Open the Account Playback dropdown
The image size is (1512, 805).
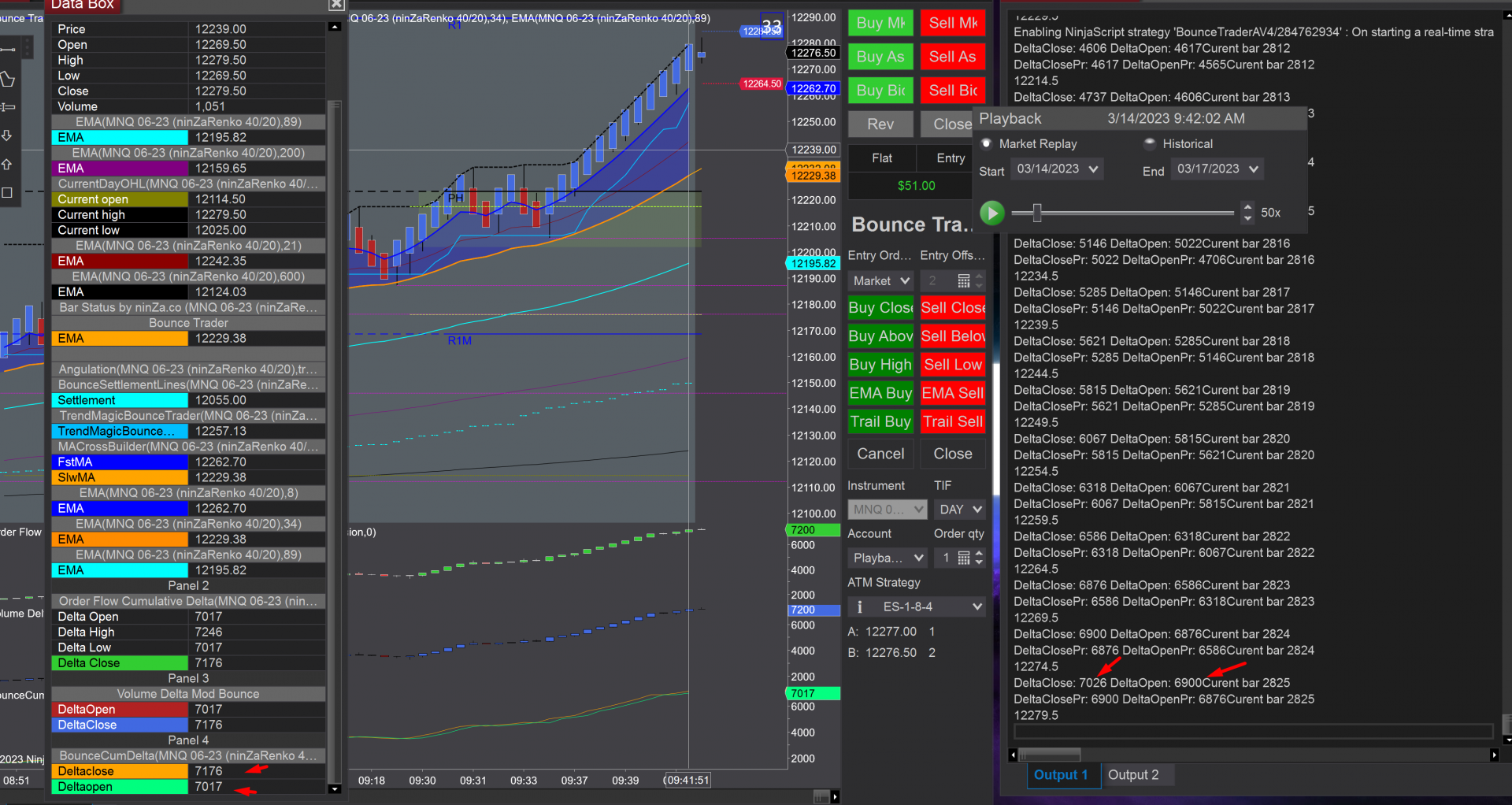click(888, 558)
